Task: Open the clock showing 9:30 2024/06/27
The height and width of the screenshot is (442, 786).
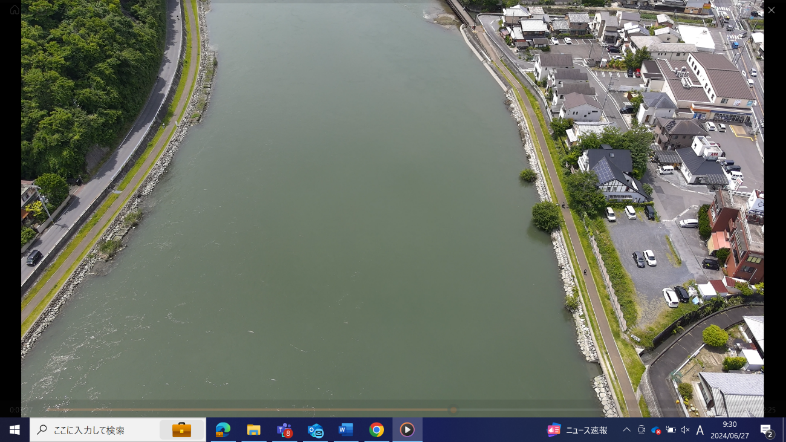Action: pyautogui.click(x=729, y=430)
